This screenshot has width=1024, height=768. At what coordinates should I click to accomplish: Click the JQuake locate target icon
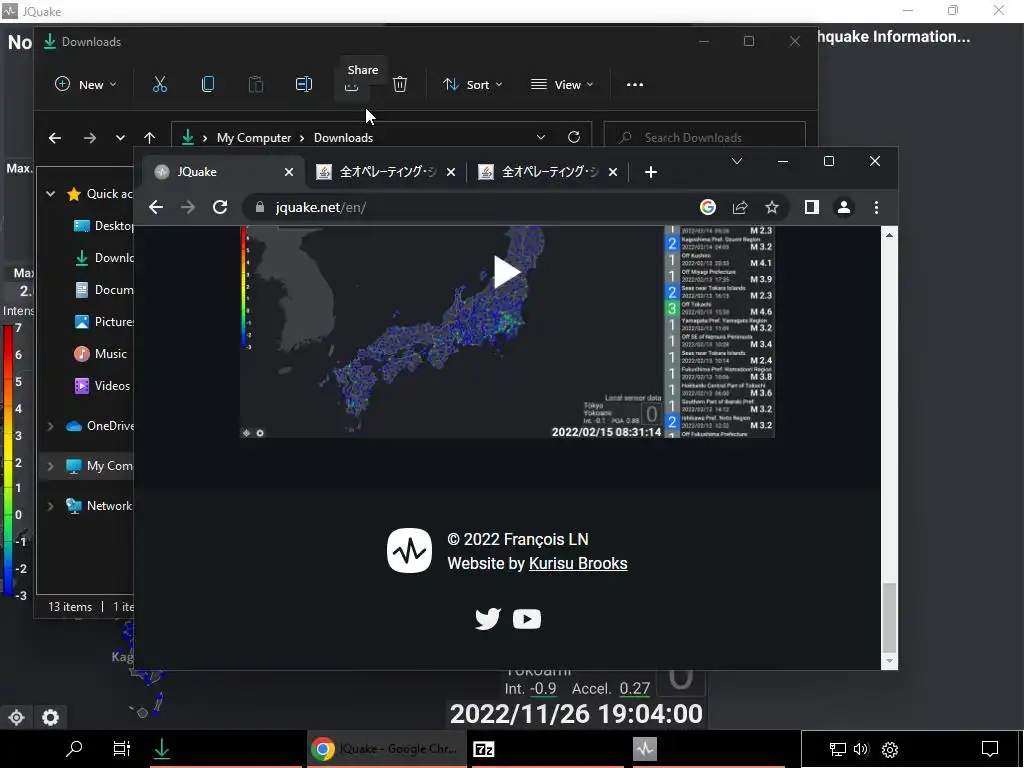[16, 717]
